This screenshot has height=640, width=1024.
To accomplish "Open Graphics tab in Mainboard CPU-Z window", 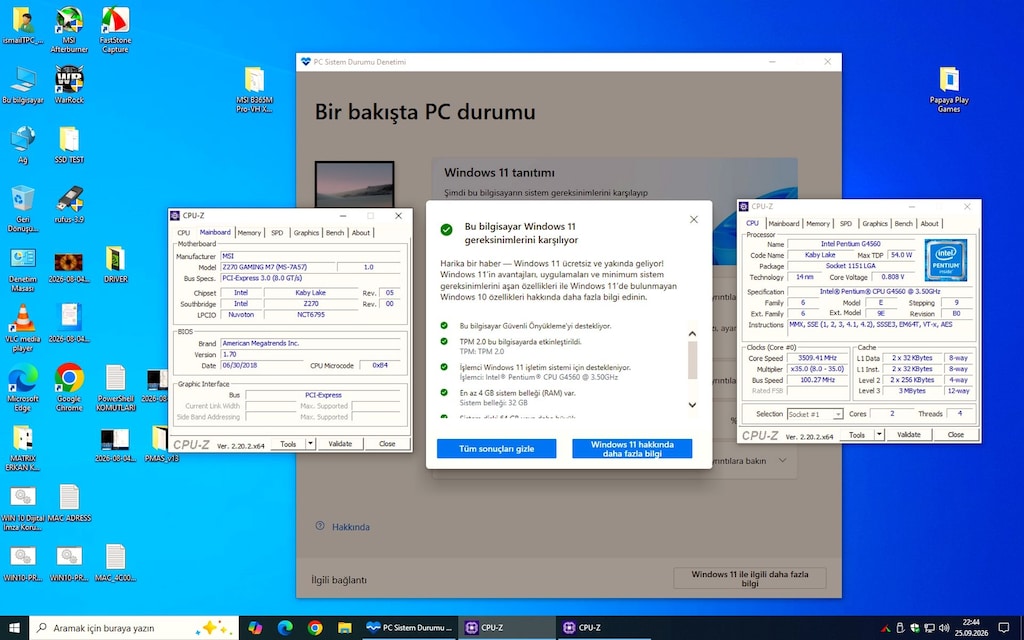I will click(306, 232).
